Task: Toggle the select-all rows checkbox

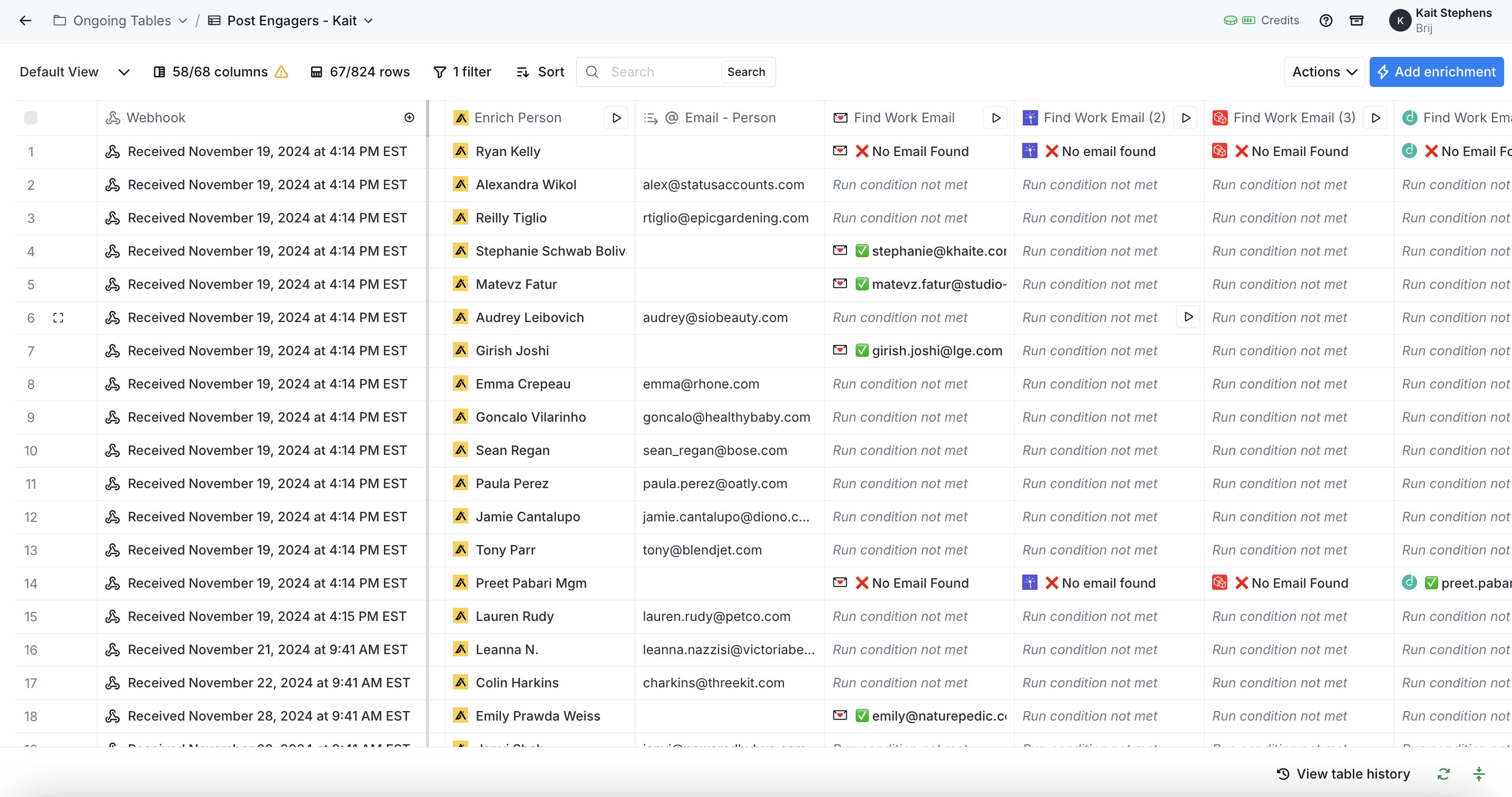Action: (x=31, y=118)
